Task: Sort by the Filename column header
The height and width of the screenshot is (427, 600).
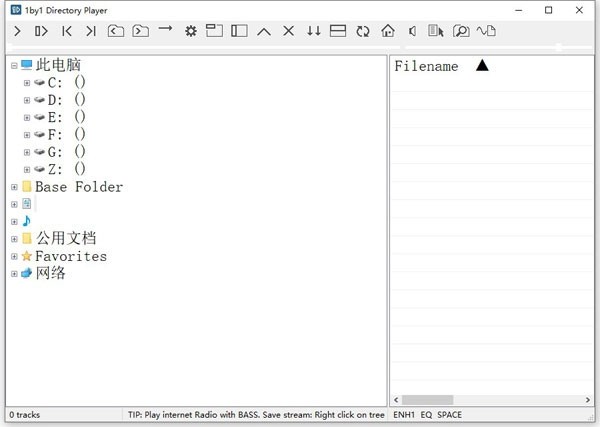Action: [x=427, y=67]
